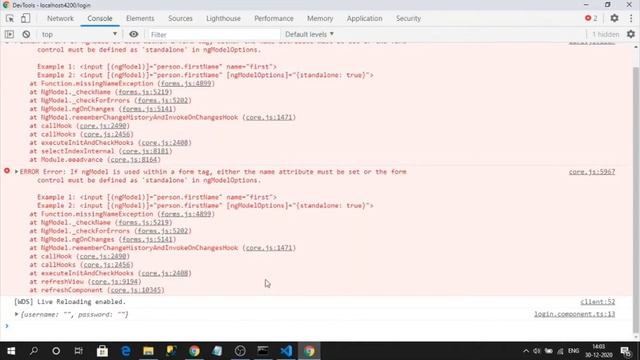This screenshot has height=360, width=640.
Task: Open the terminal window from the taskbar
Action: 263,351
